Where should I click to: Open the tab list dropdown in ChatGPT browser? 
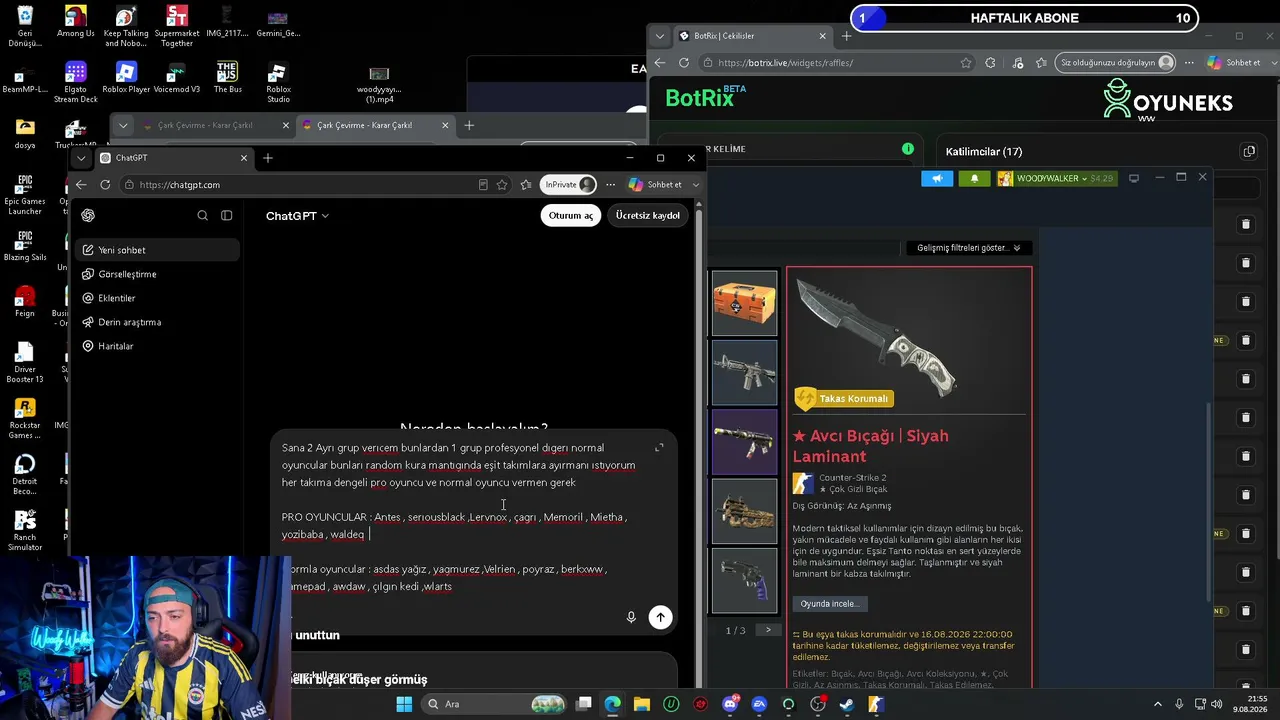[81, 158]
